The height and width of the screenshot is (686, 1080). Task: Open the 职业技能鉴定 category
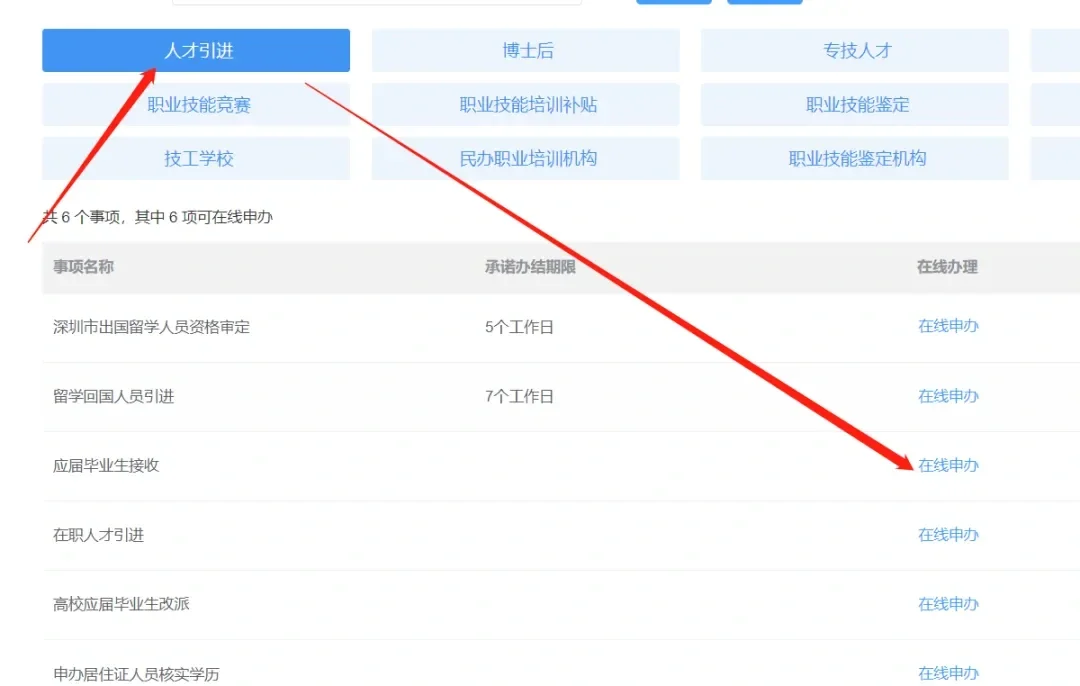(x=855, y=104)
